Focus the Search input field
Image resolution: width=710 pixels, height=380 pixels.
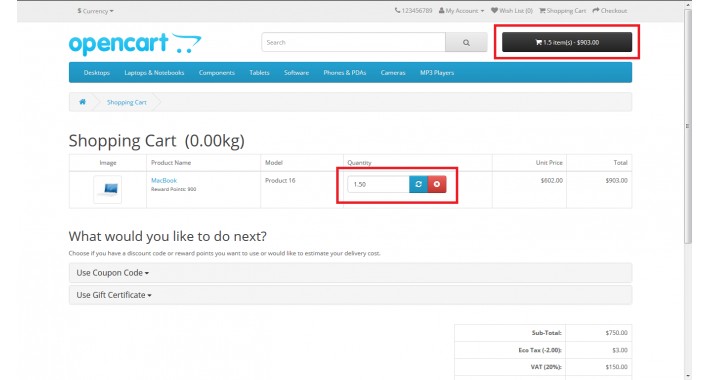coord(354,43)
